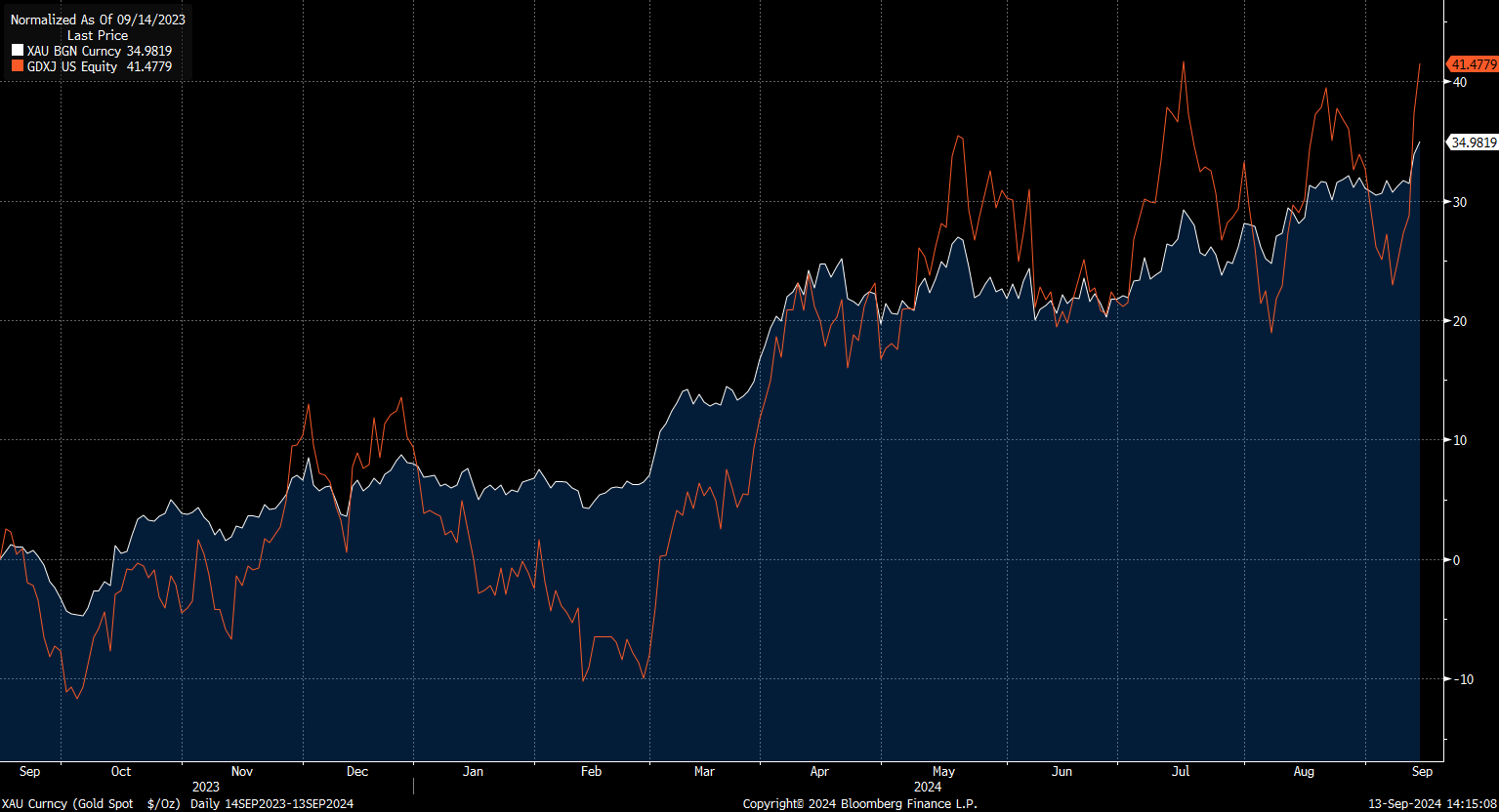1499x812 pixels.
Task: Click the 'Last Price' legend heading
Action: [98, 35]
